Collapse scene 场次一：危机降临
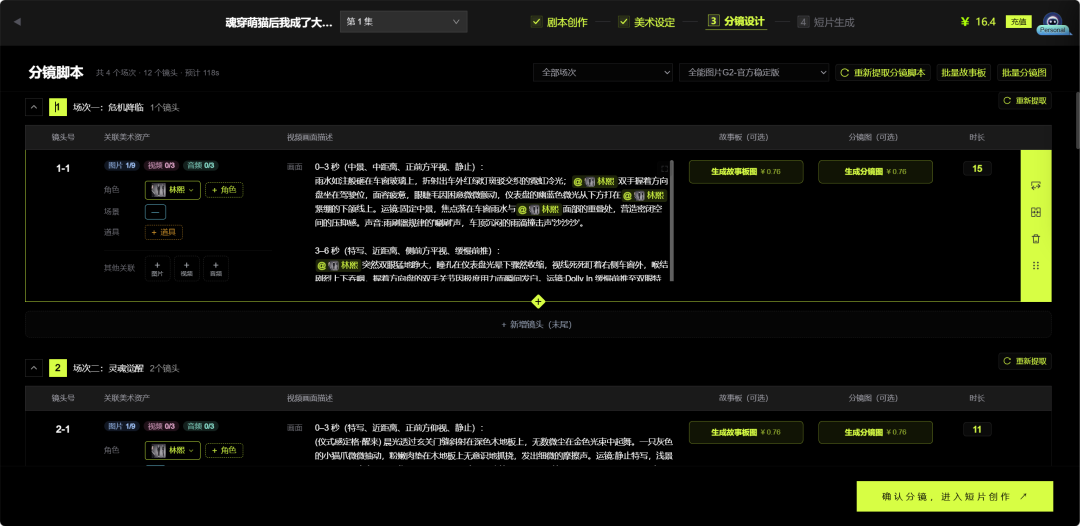This screenshot has width=1080, height=526. tap(34, 107)
